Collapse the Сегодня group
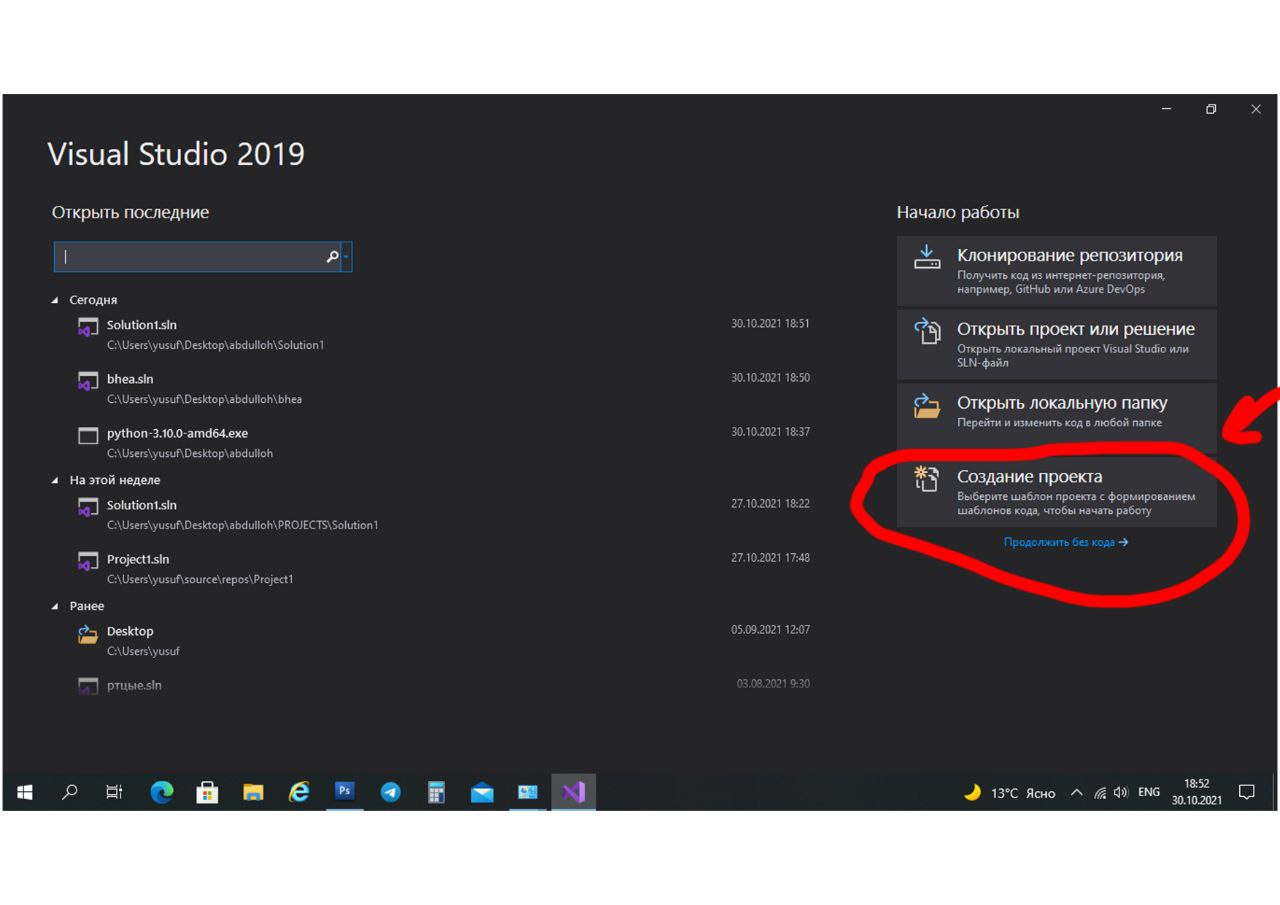Image resolution: width=1280 pixels, height=905 pixels. (55, 300)
